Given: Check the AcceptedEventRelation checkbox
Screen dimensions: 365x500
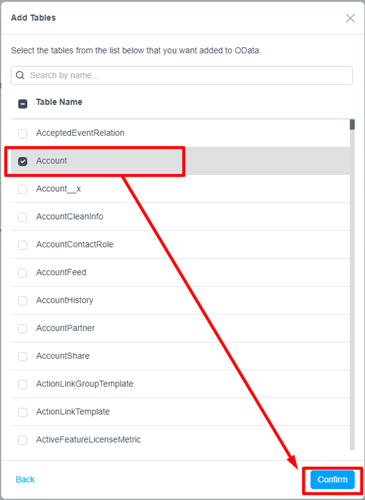Looking at the screenshot, I should [x=23, y=133].
